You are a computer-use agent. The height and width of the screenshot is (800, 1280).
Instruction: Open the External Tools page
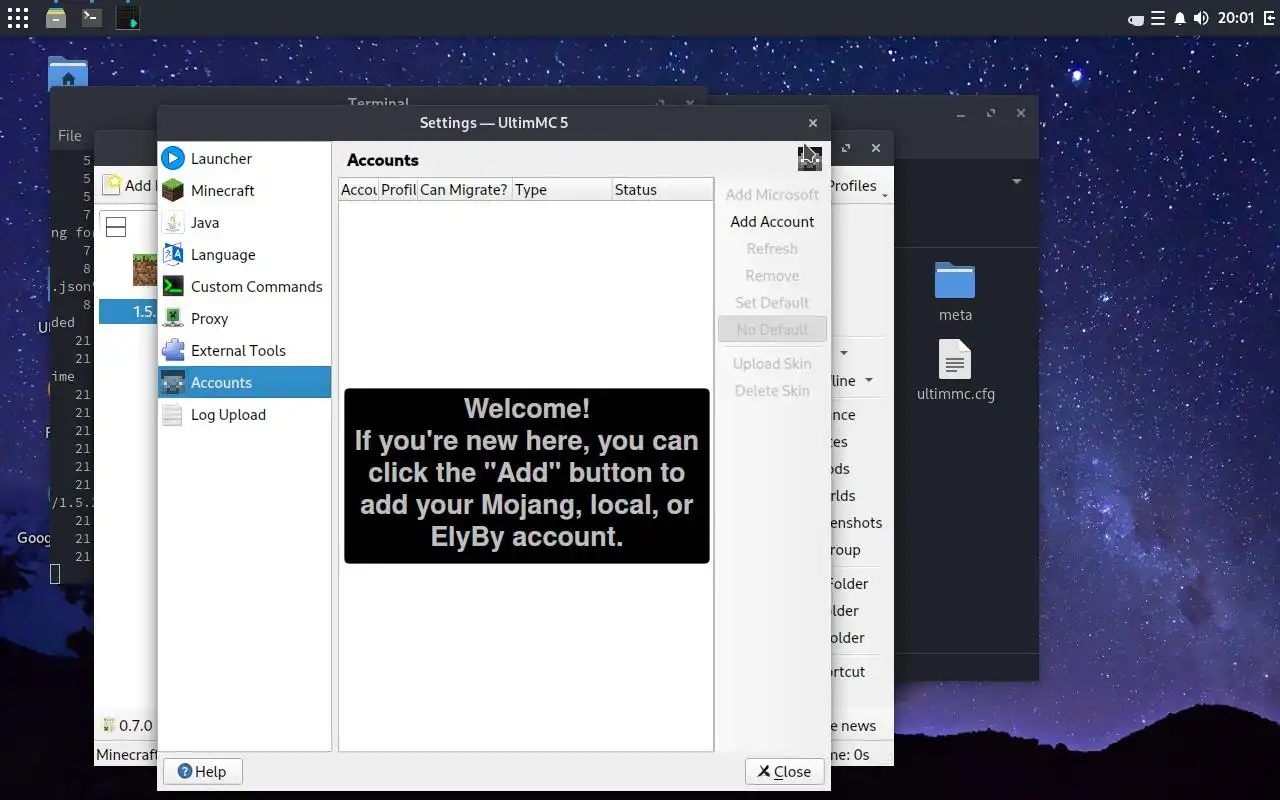pyautogui.click(x=244, y=350)
